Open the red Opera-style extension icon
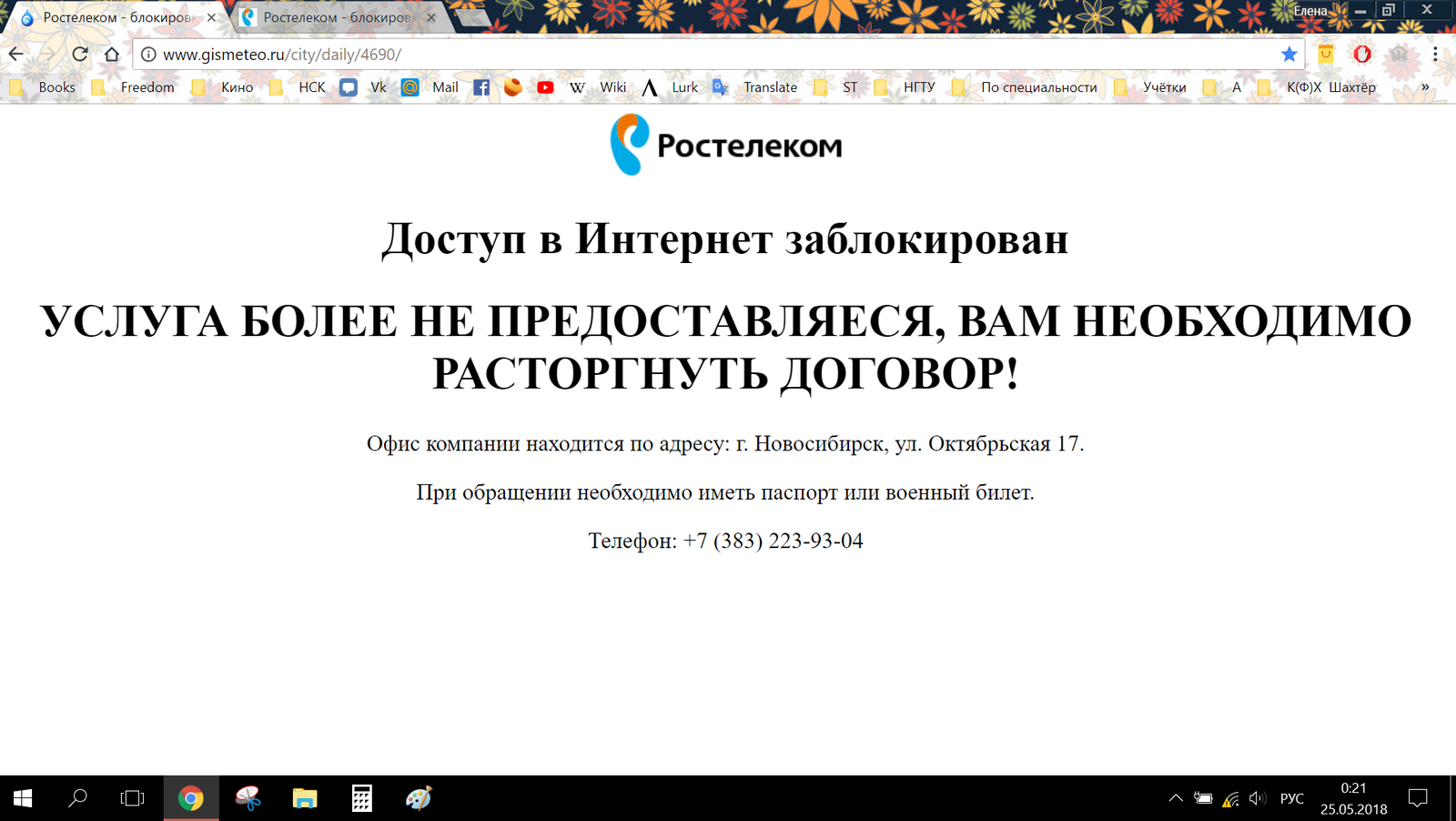 coord(1362,54)
